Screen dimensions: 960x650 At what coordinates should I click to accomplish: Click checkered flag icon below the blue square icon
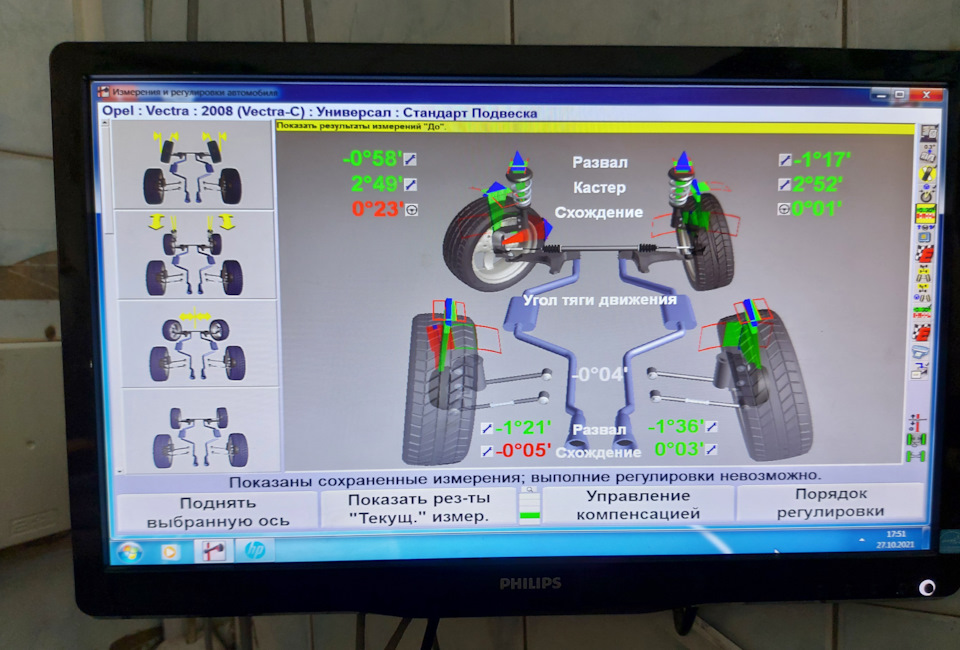pos(924,252)
